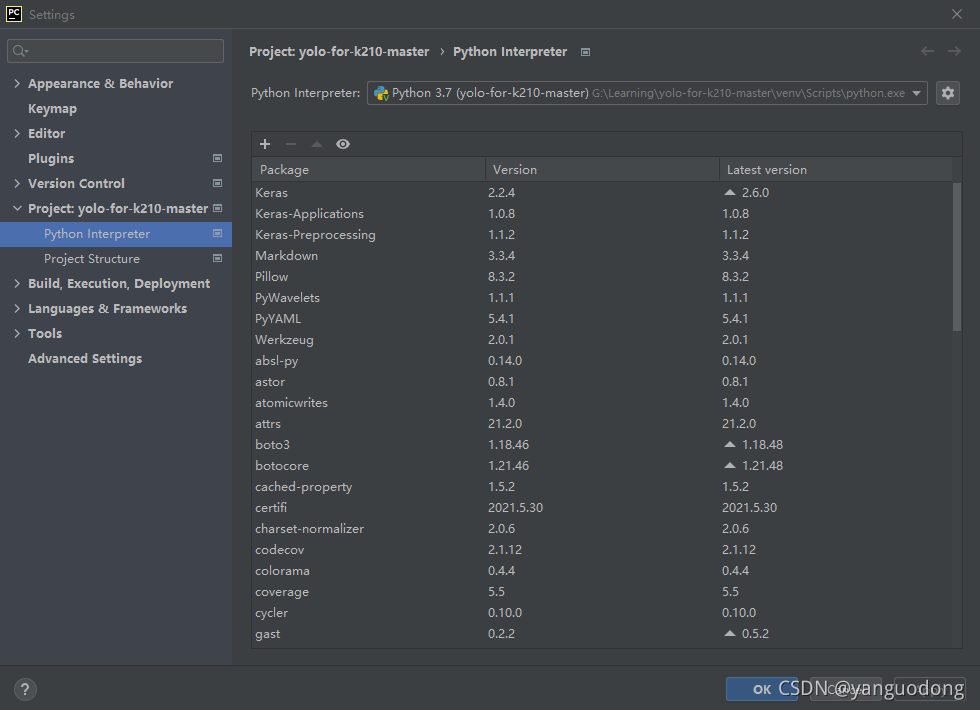Click the upgrade package arrow icon
This screenshot has height=710, width=980.
[x=317, y=144]
